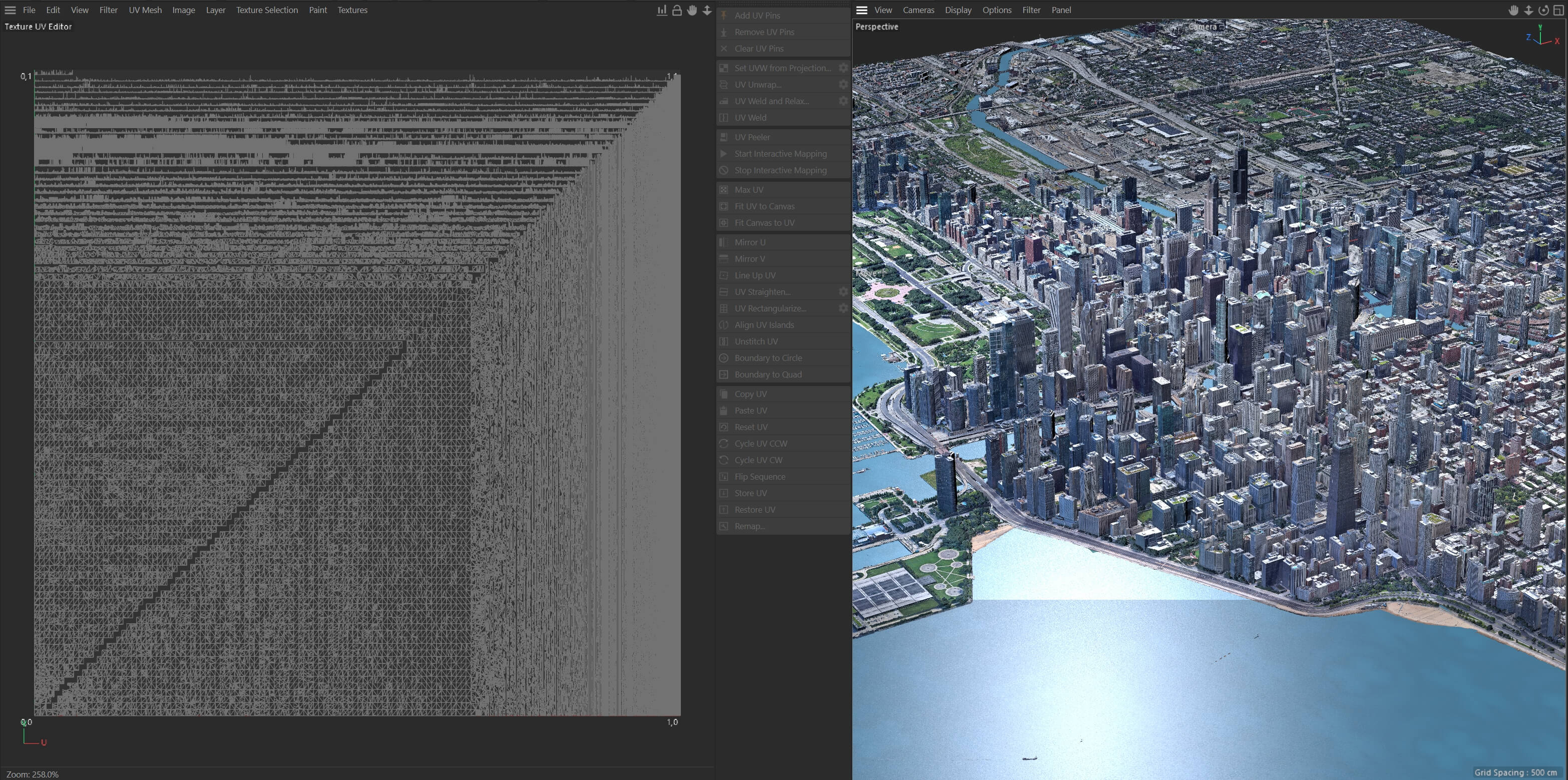Screen dimensions: 1568x780
Task: Toggle the viewport layout maximize icon
Action: click(x=1559, y=11)
